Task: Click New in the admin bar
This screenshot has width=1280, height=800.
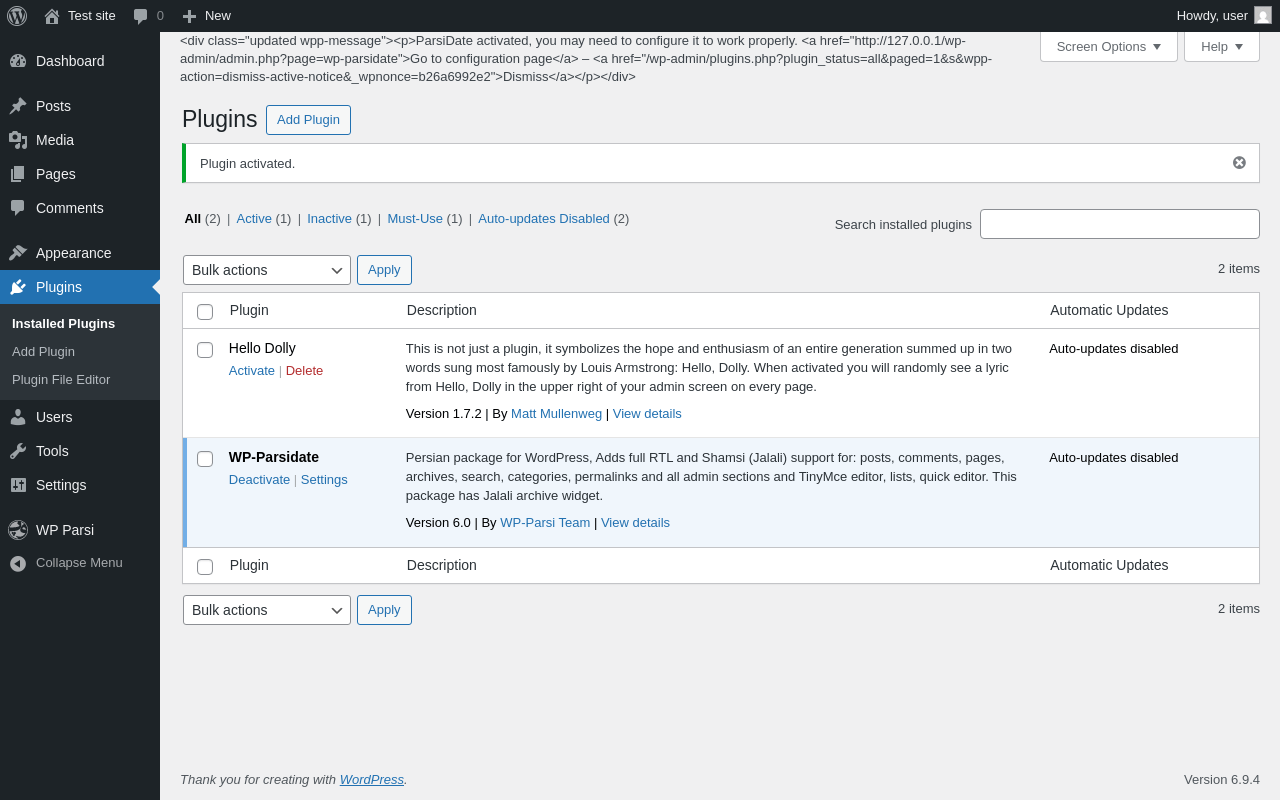Action: [x=206, y=16]
